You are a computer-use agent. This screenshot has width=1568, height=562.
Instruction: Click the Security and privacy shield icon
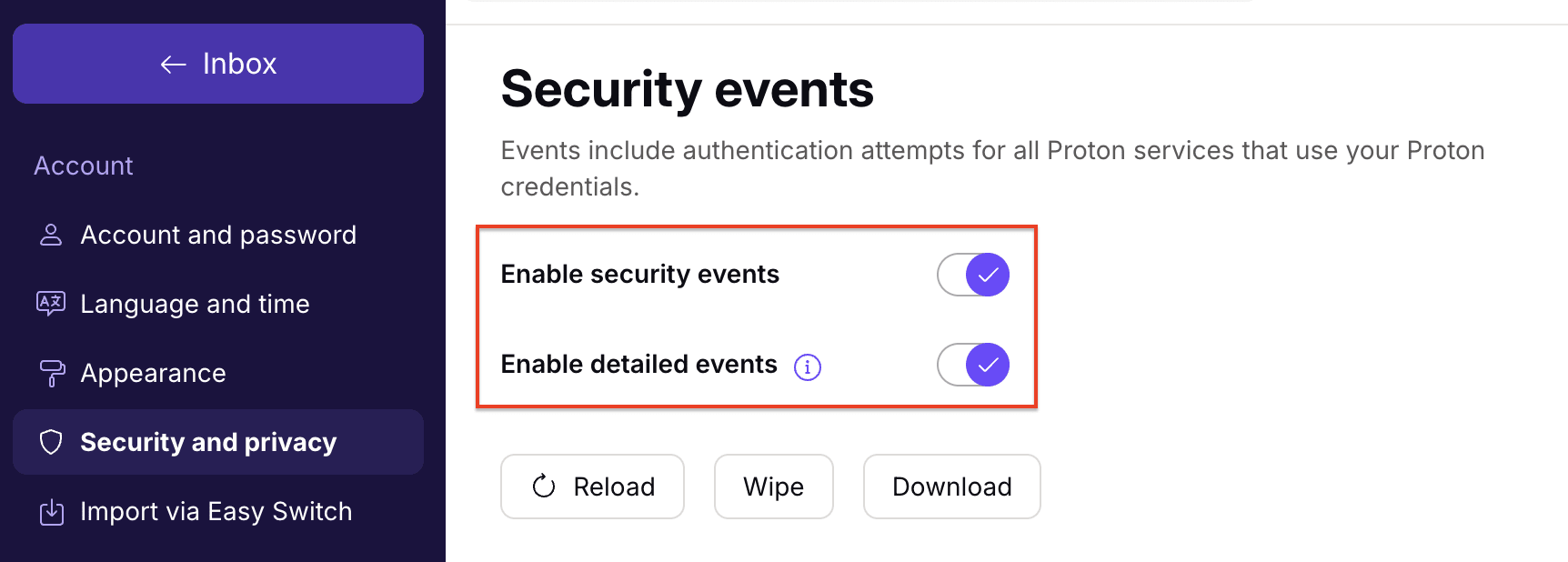[50, 442]
